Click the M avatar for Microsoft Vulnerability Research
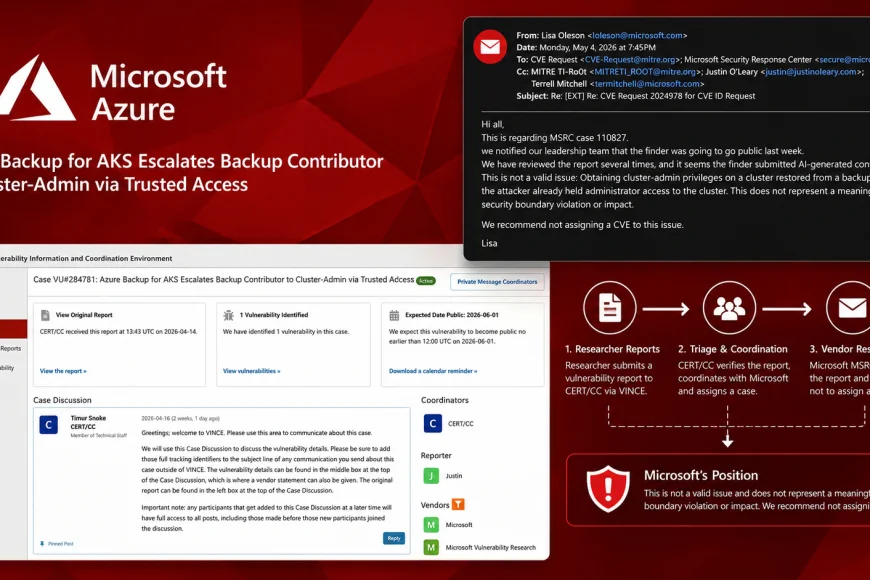 tap(431, 547)
